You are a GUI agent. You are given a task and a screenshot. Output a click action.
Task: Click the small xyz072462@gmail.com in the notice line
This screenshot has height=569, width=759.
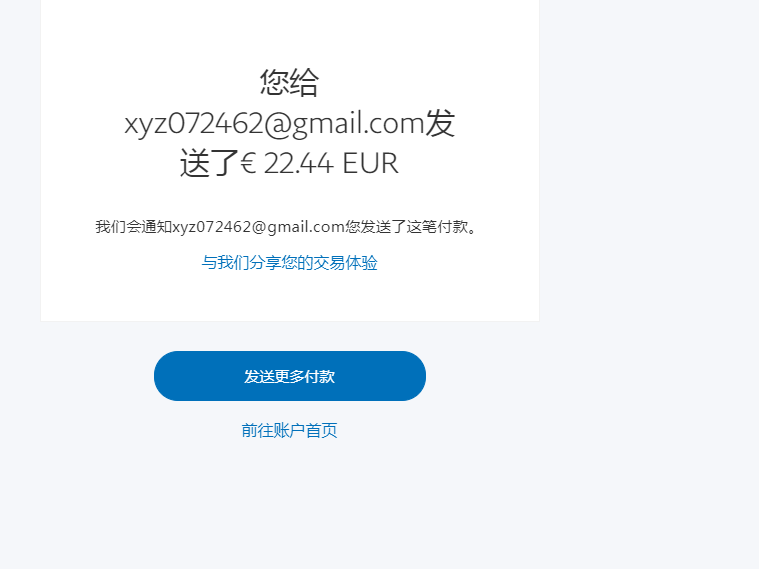(x=258, y=227)
